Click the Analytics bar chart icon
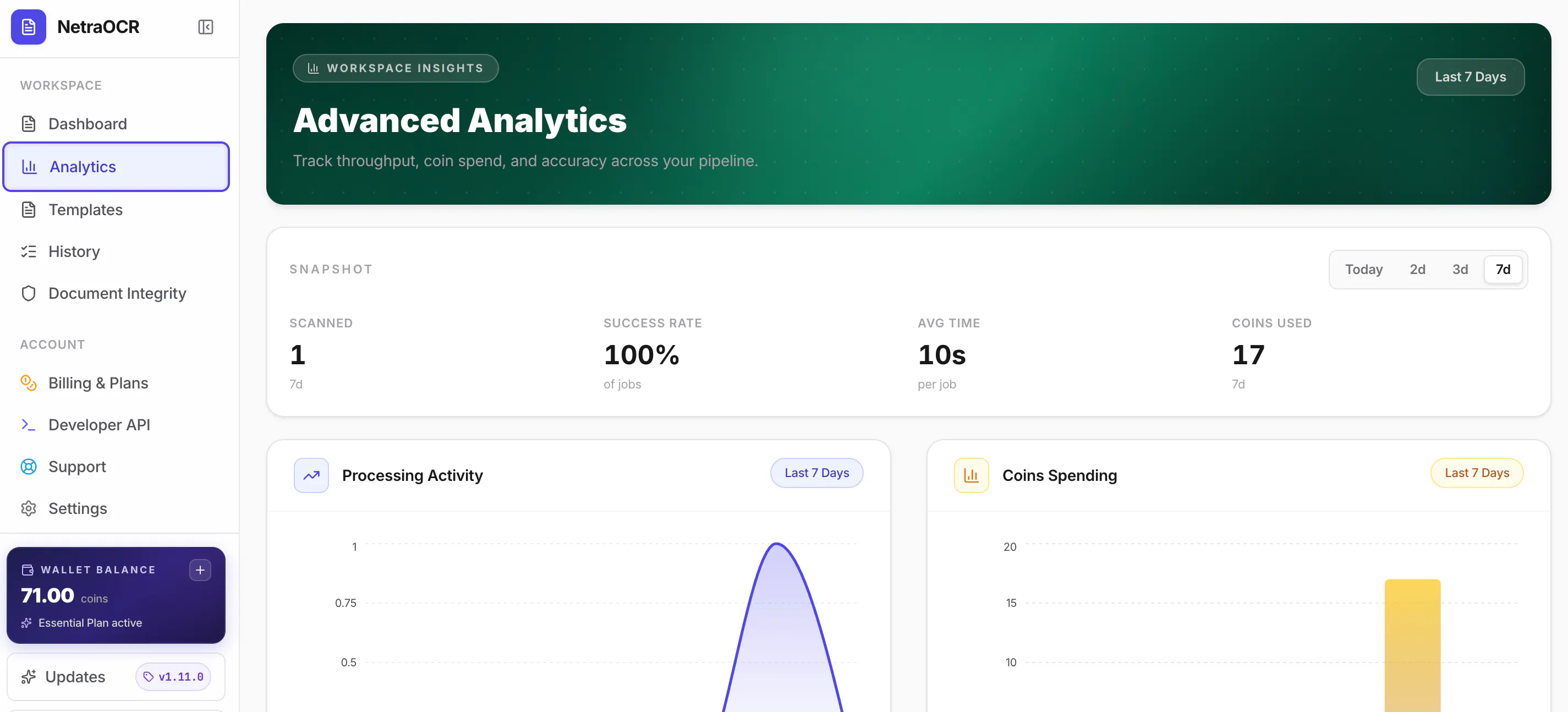Screen dimensions: 1568x712 [30, 166]
